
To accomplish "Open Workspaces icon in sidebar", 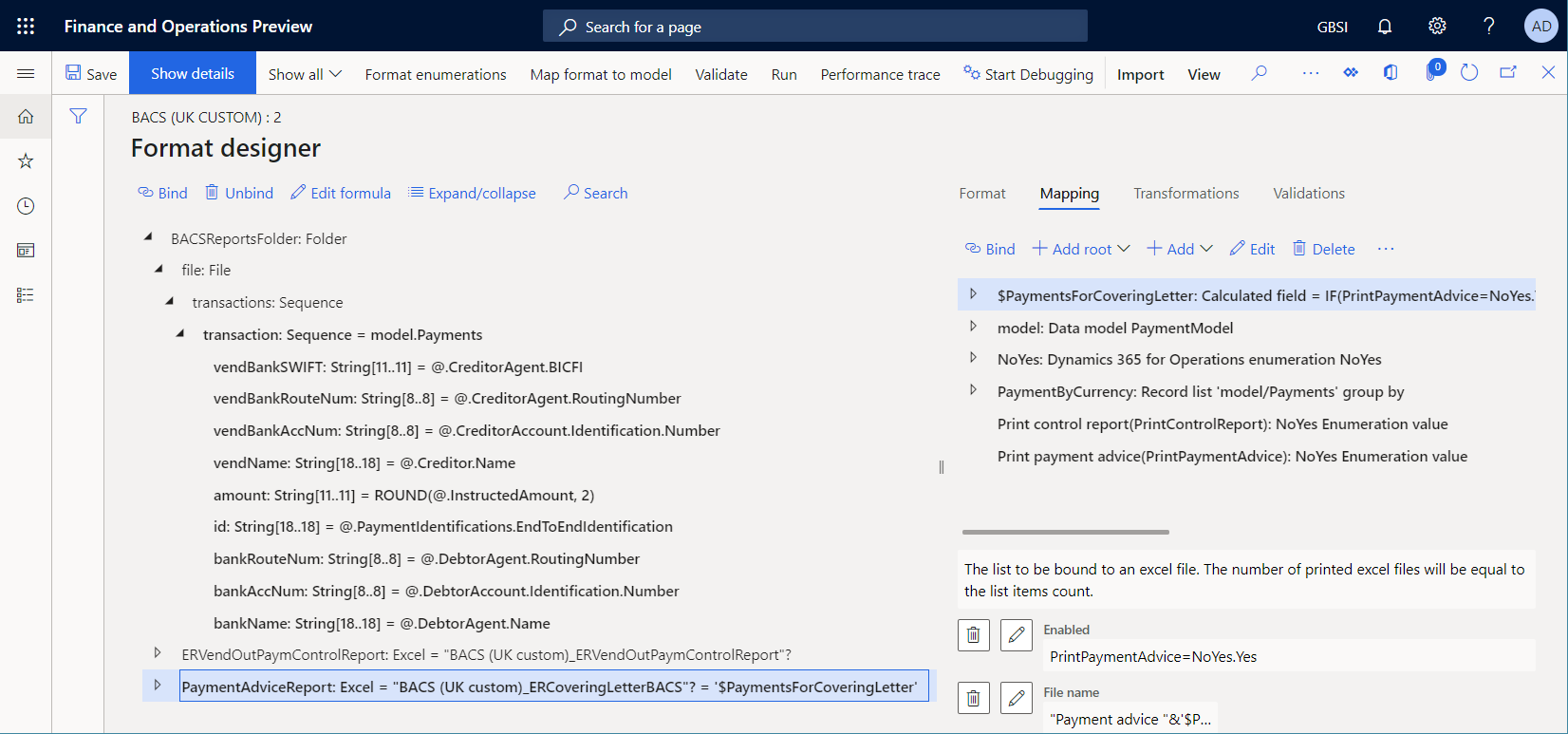I will pyautogui.click(x=26, y=251).
